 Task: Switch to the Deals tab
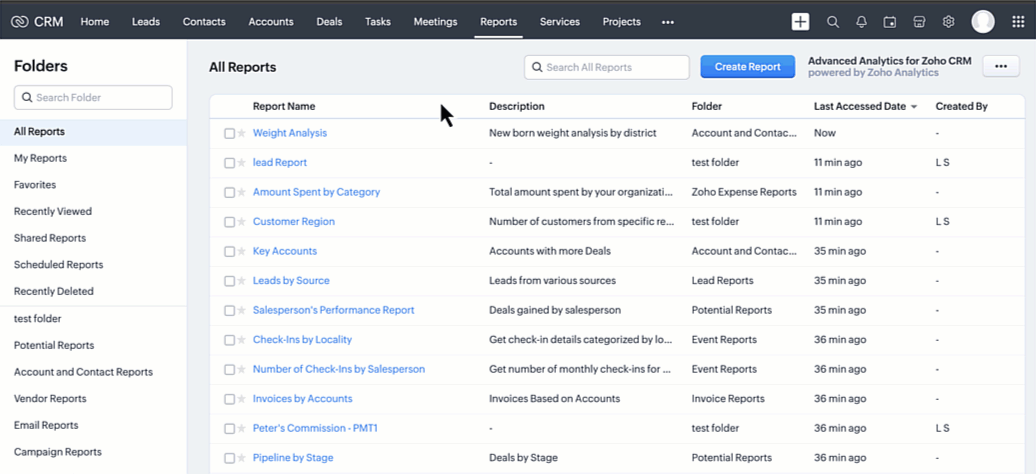329,22
